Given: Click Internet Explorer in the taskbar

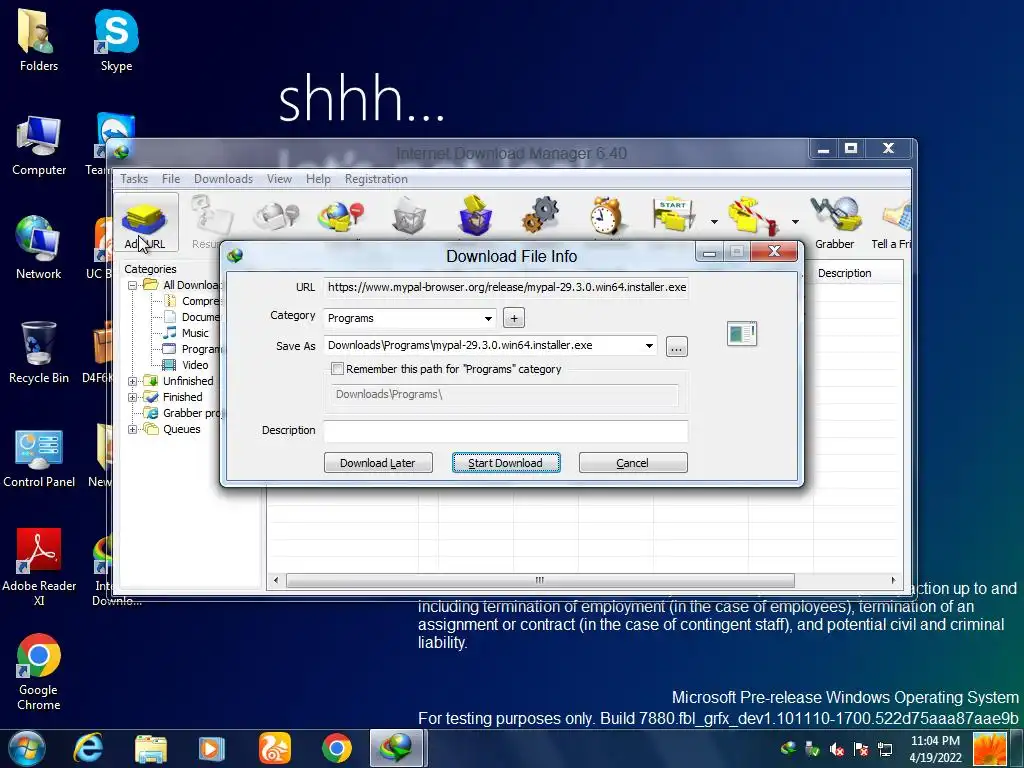Looking at the screenshot, I should (x=88, y=748).
